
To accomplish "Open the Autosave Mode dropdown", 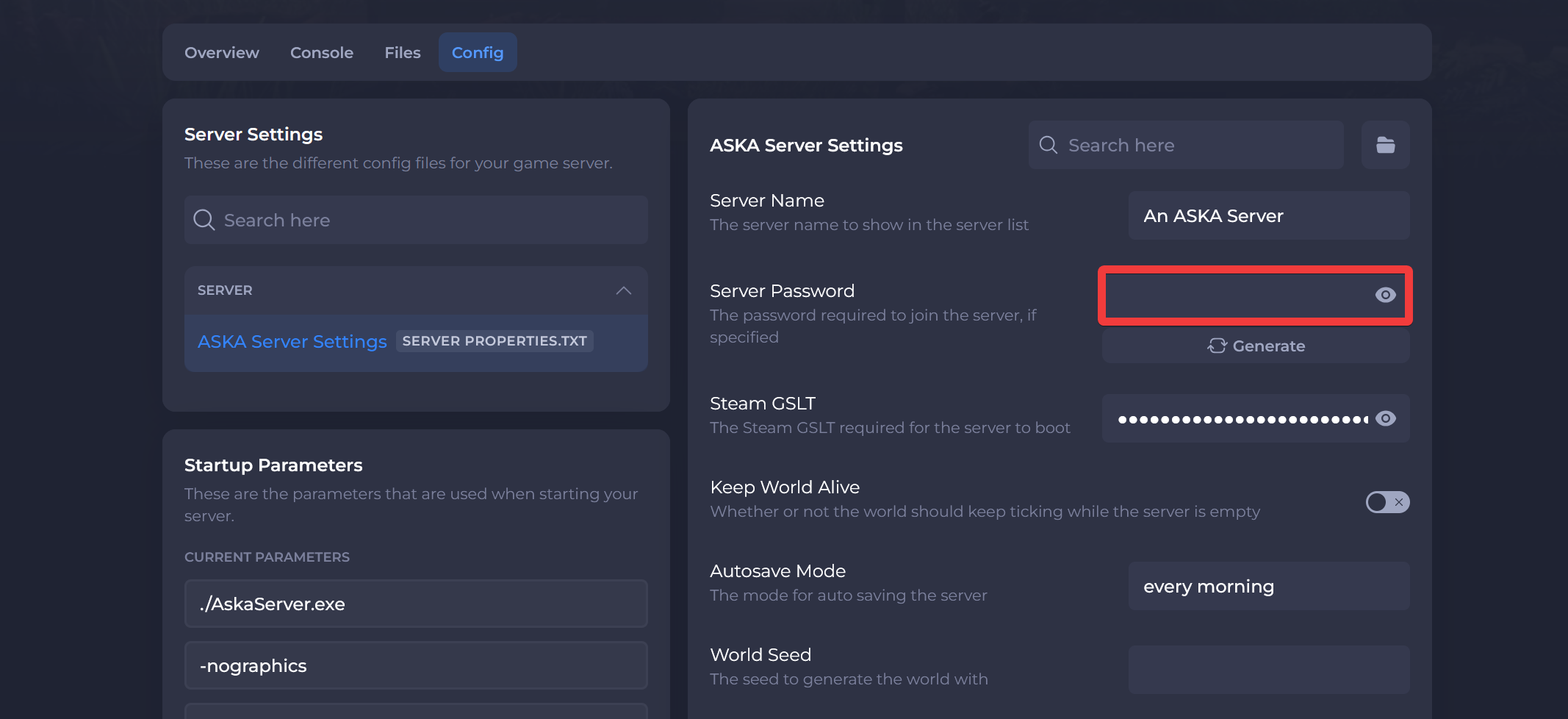I will coord(1269,586).
